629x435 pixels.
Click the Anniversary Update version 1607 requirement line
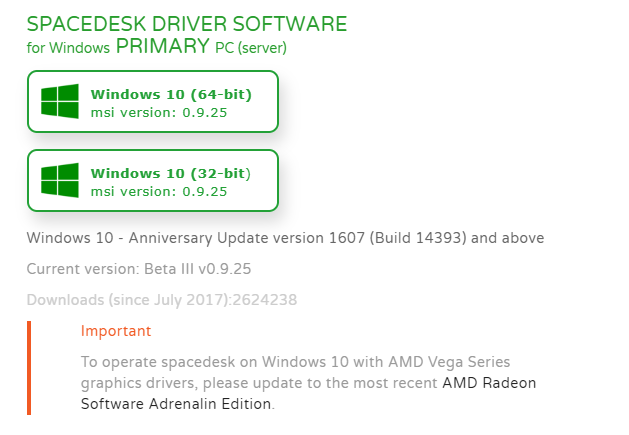pos(285,238)
